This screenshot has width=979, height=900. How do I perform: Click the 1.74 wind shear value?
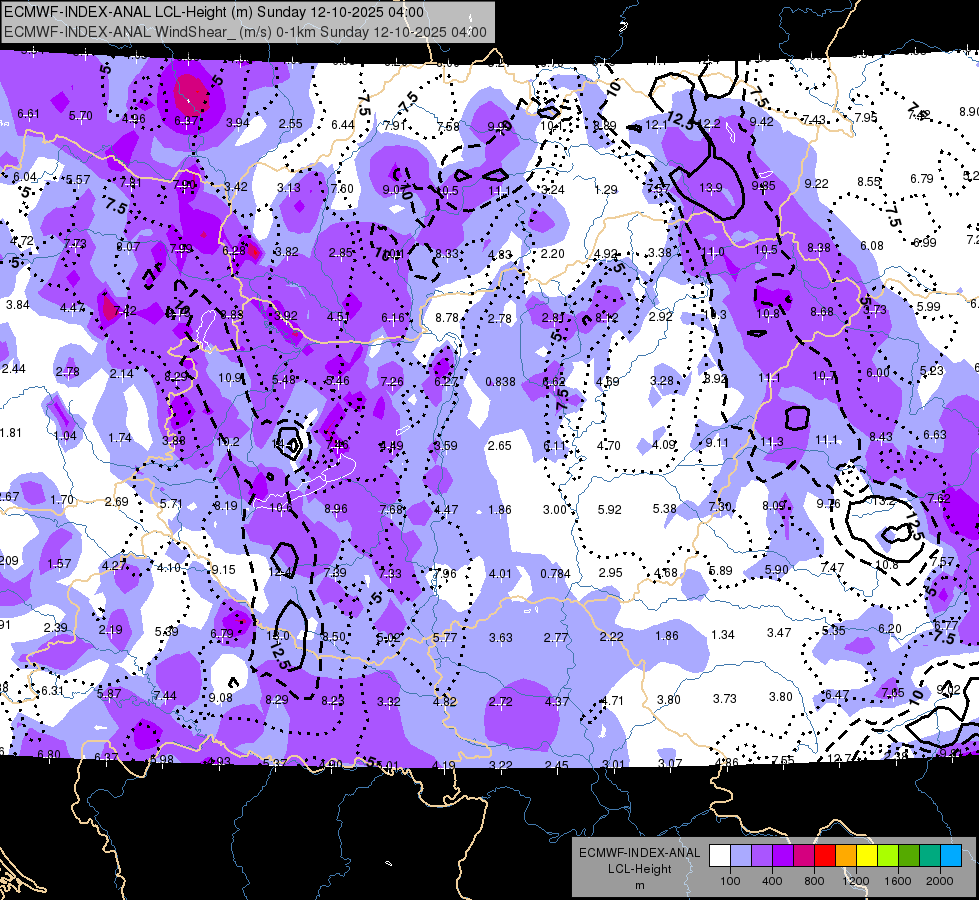pyautogui.click(x=120, y=438)
